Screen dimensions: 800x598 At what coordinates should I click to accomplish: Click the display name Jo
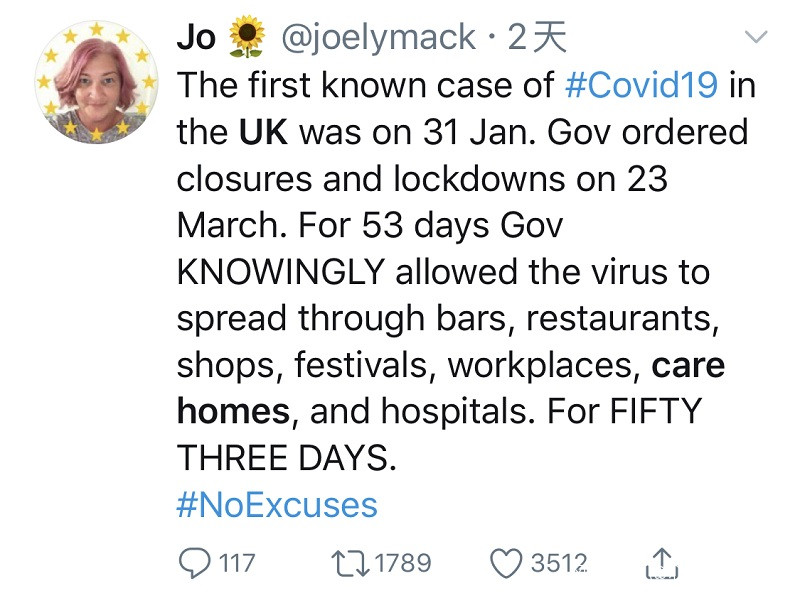(x=196, y=38)
